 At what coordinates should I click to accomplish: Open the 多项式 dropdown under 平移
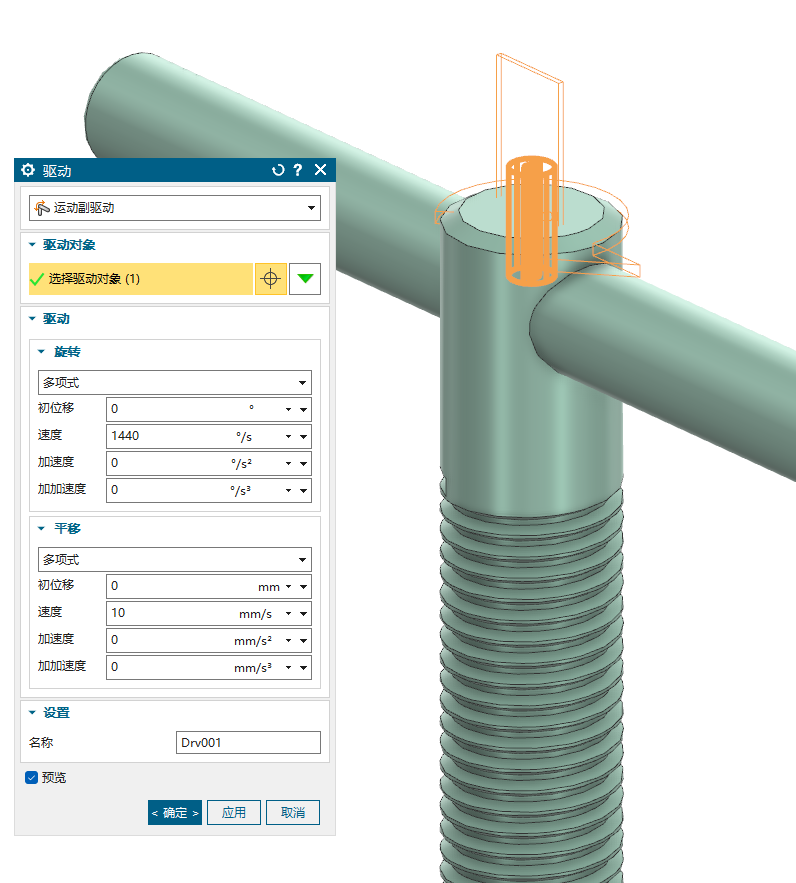tap(175, 559)
